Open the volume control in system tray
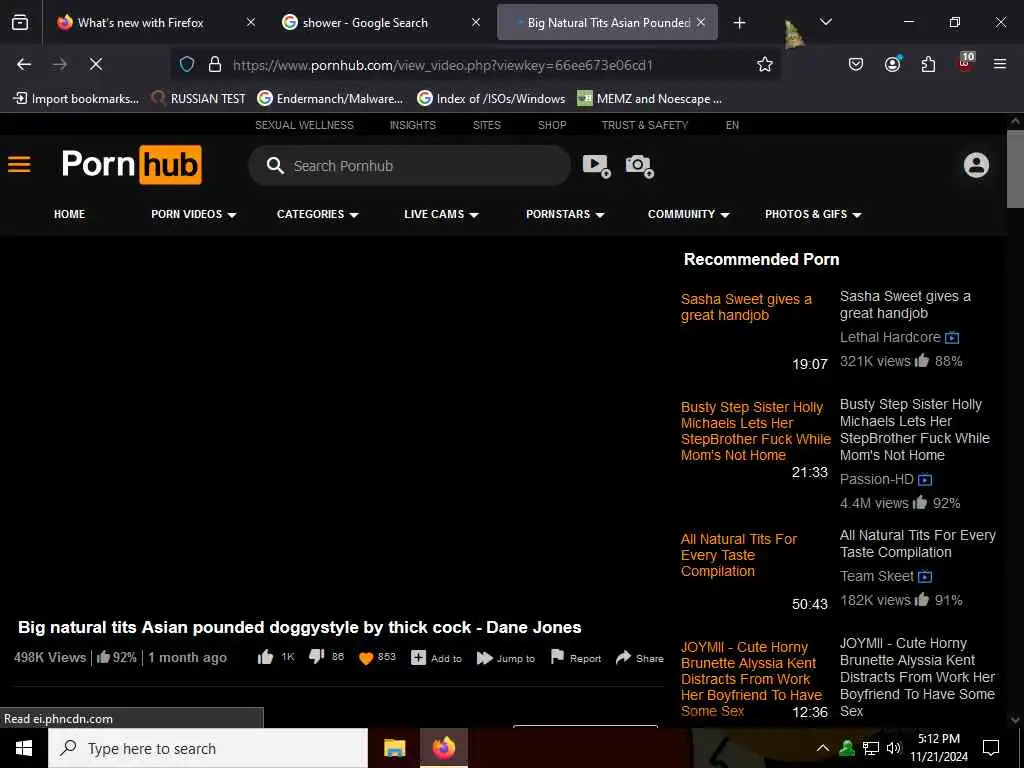 pyautogui.click(x=893, y=748)
